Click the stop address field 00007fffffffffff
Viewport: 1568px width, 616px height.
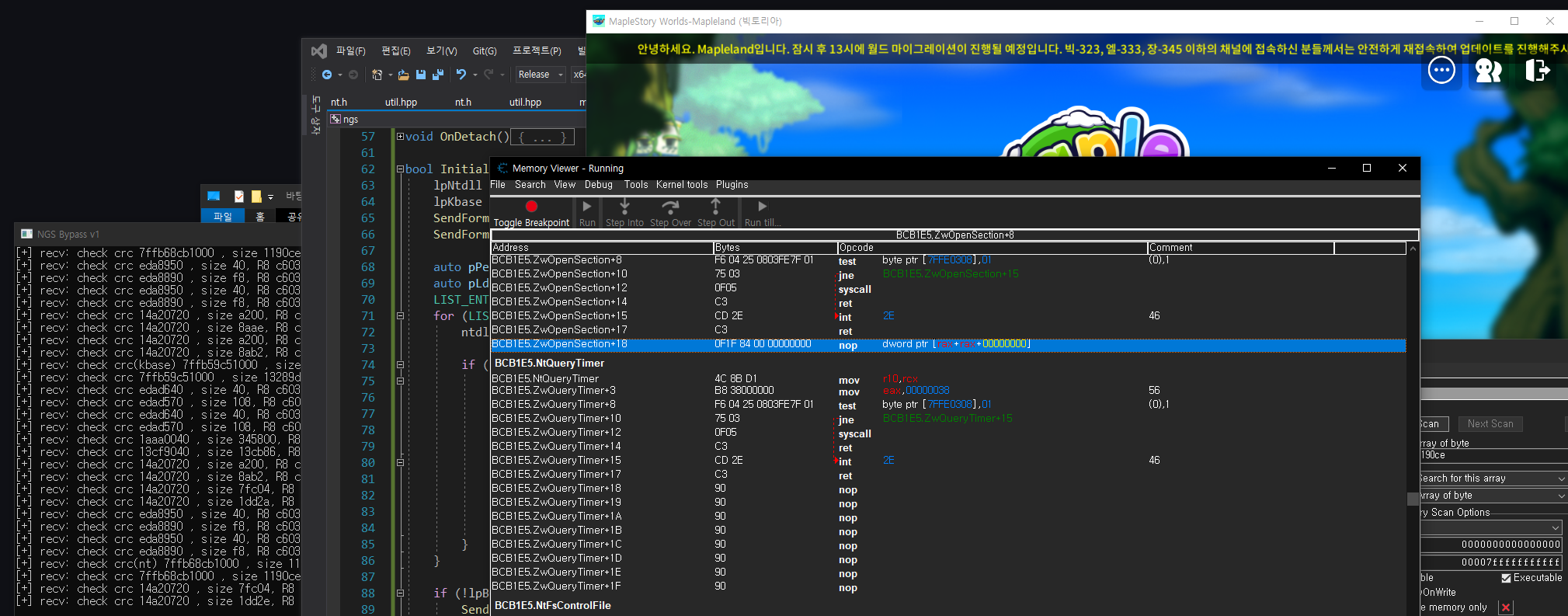1491,562
